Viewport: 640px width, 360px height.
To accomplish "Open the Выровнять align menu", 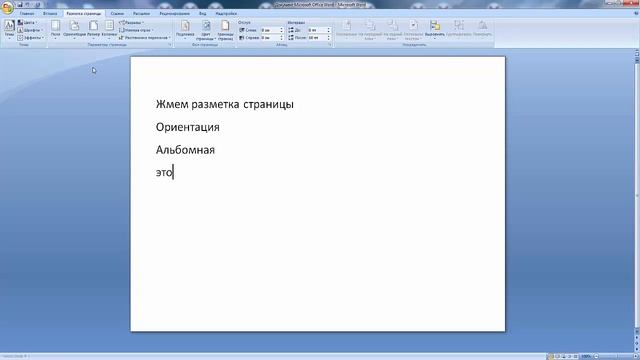I will [435, 30].
